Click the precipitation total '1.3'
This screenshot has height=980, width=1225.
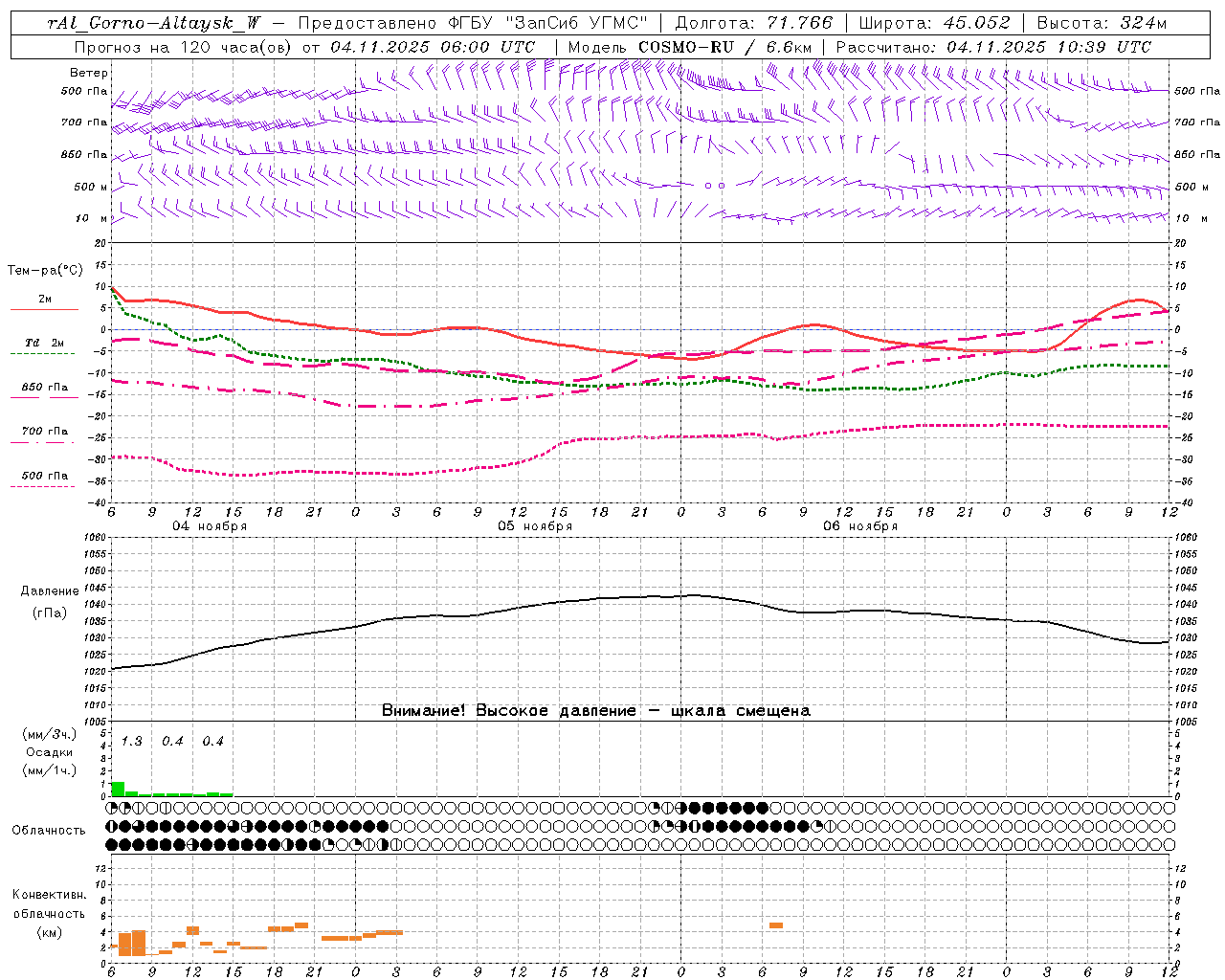pos(131,742)
